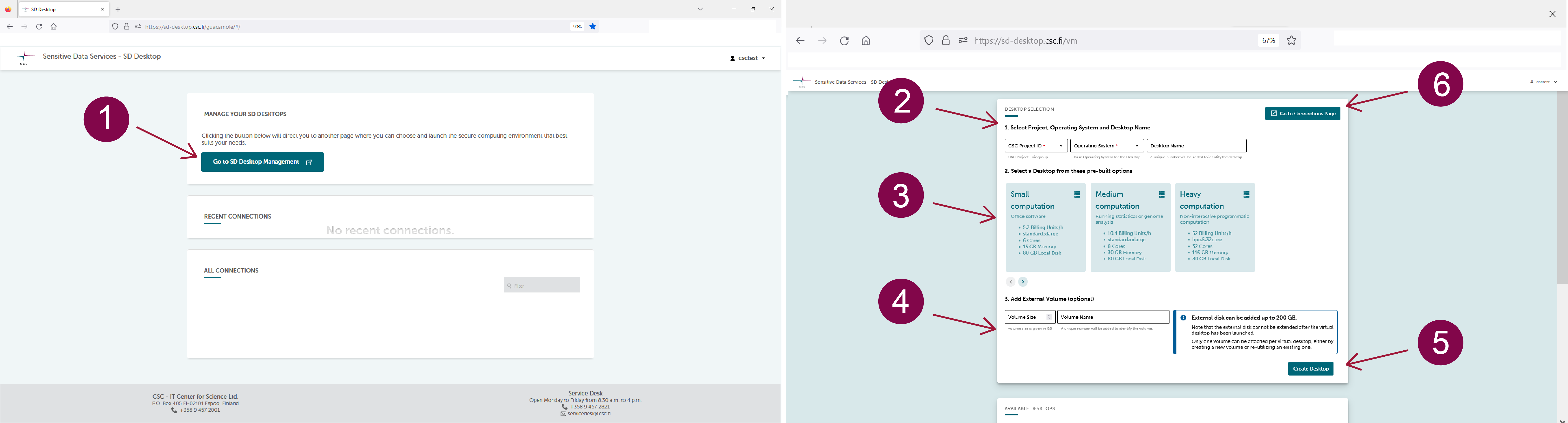
Task: Click 5.2 Billing Units/h in Small computation
Action: [1043, 228]
